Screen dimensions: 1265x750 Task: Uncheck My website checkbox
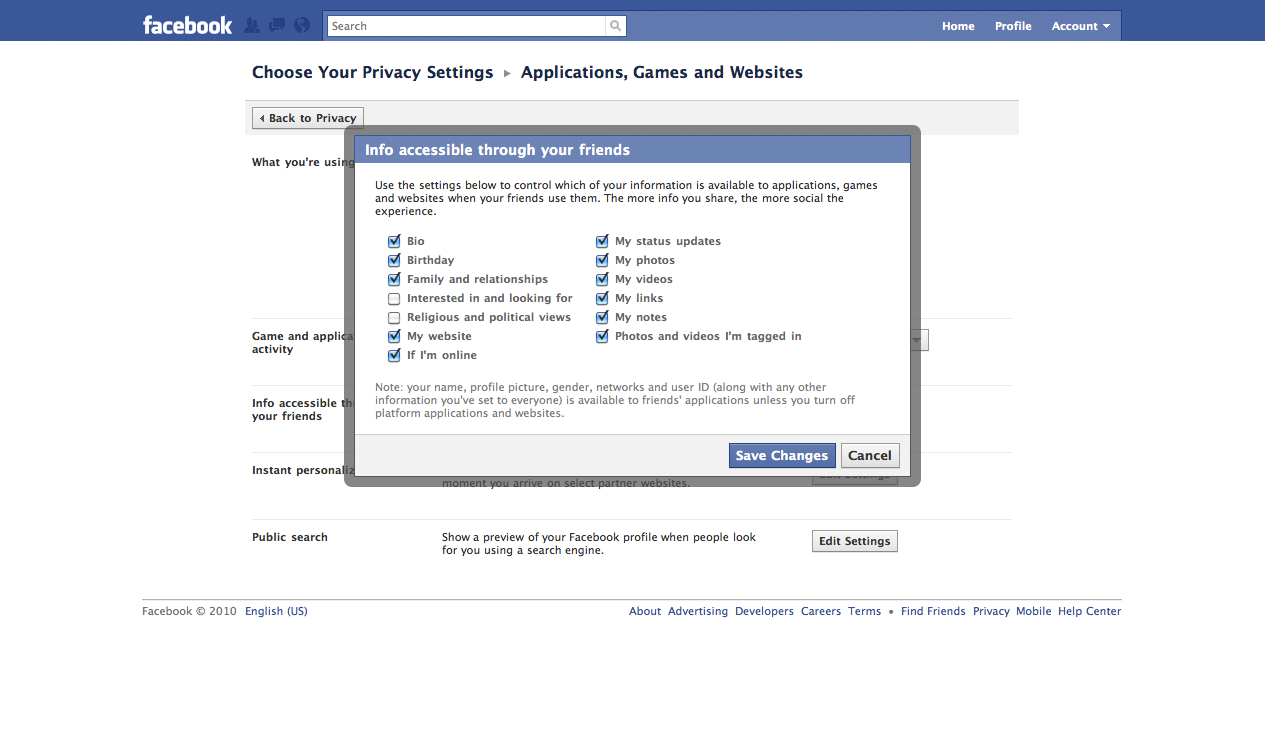click(394, 336)
